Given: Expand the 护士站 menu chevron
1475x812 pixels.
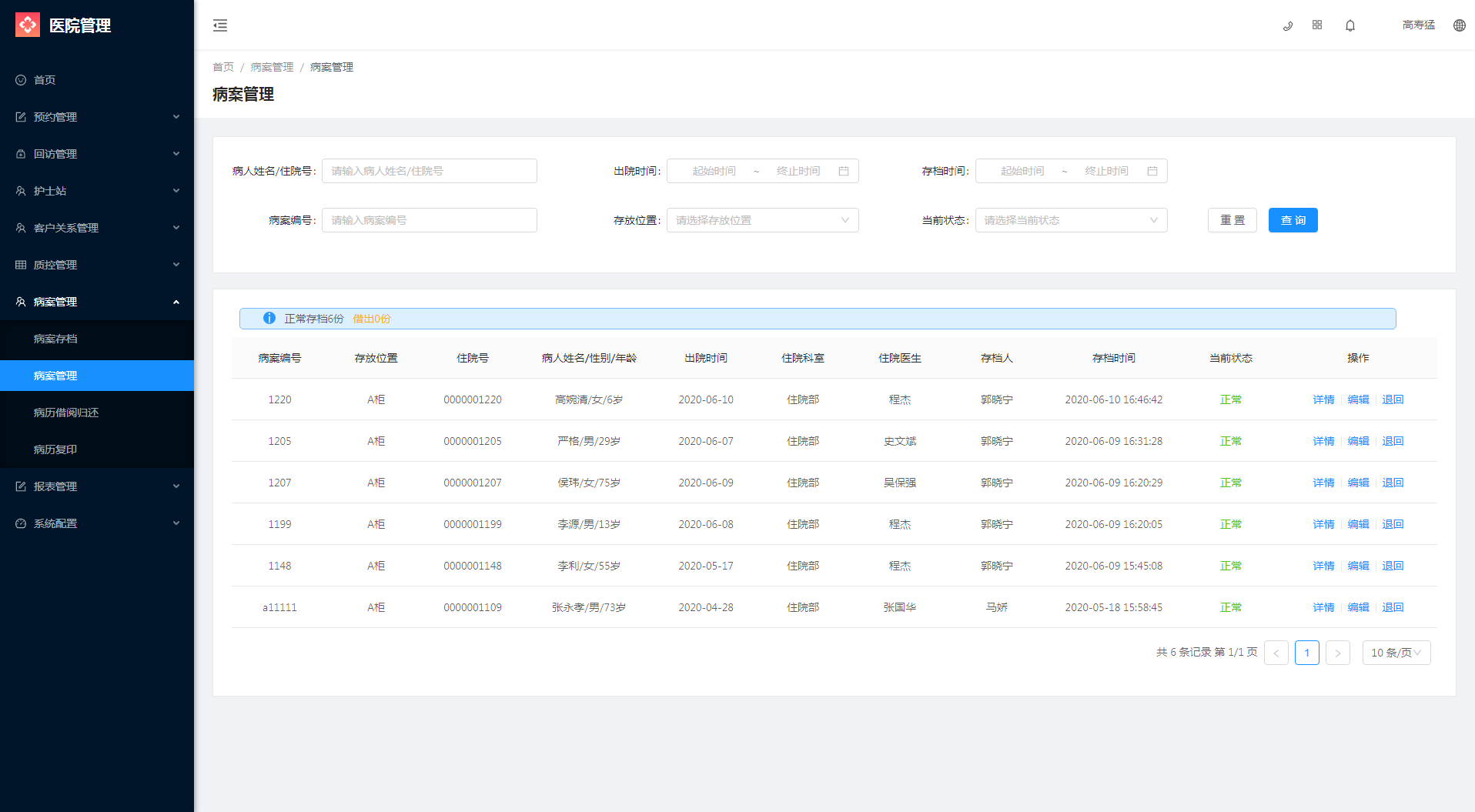Looking at the screenshot, I should (176, 191).
